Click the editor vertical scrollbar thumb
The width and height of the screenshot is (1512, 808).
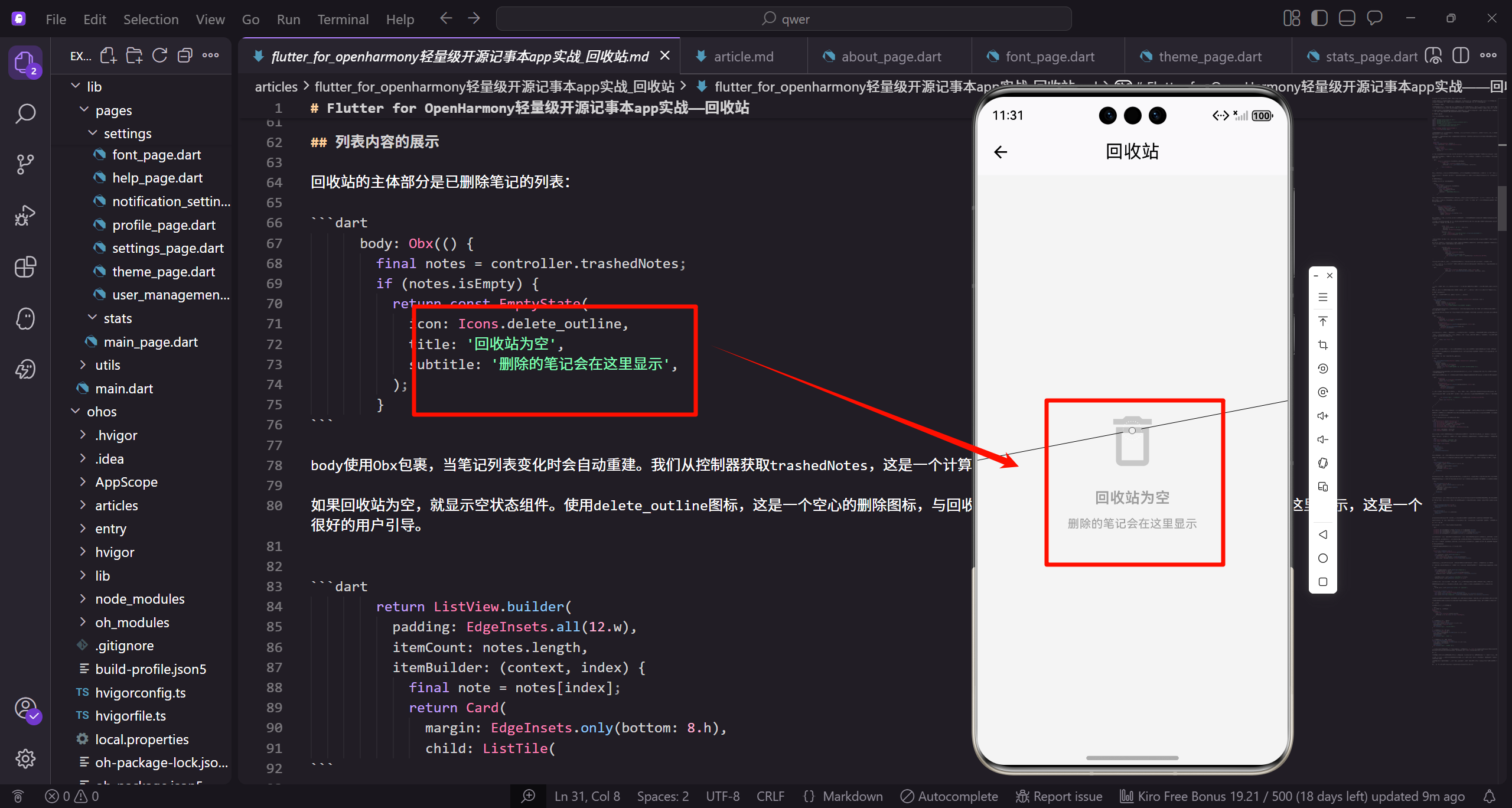[1502, 208]
